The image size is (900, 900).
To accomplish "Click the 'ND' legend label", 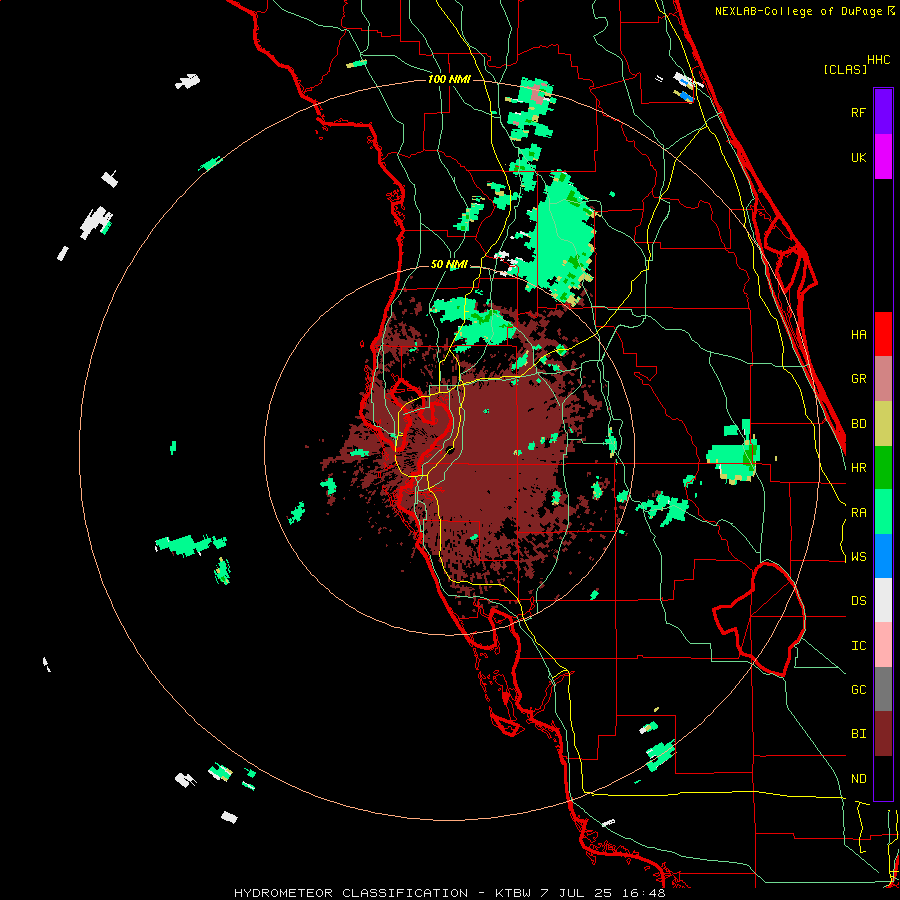I will tap(858, 779).
